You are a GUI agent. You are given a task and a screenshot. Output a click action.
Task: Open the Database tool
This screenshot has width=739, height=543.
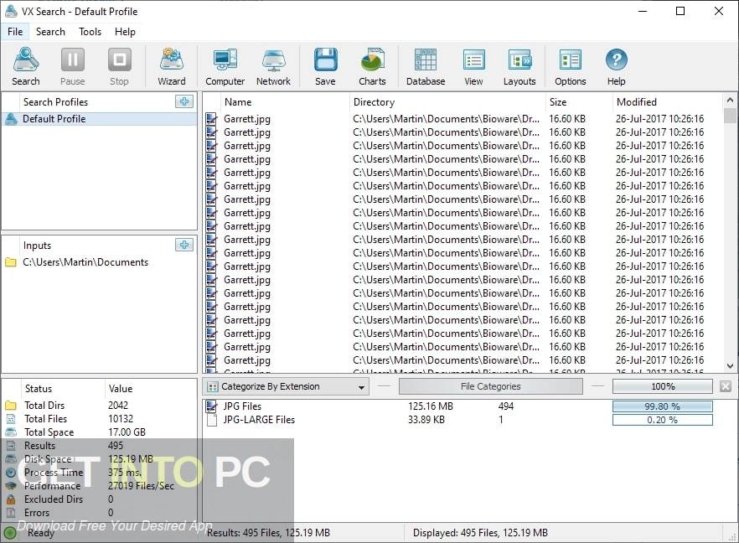tap(426, 66)
